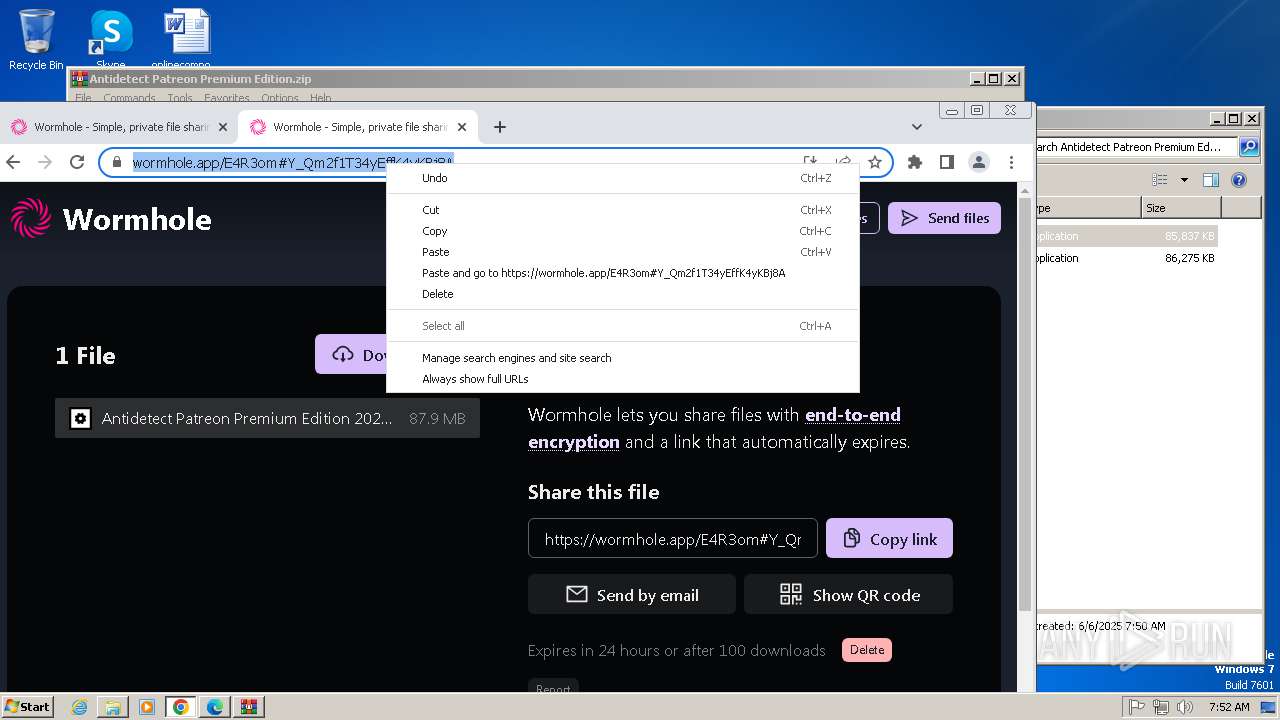The height and width of the screenshot is (720, 1280).
Task: Click the taskbar clock showing 7:52 AM
Action: click(x=1228, y=707)
